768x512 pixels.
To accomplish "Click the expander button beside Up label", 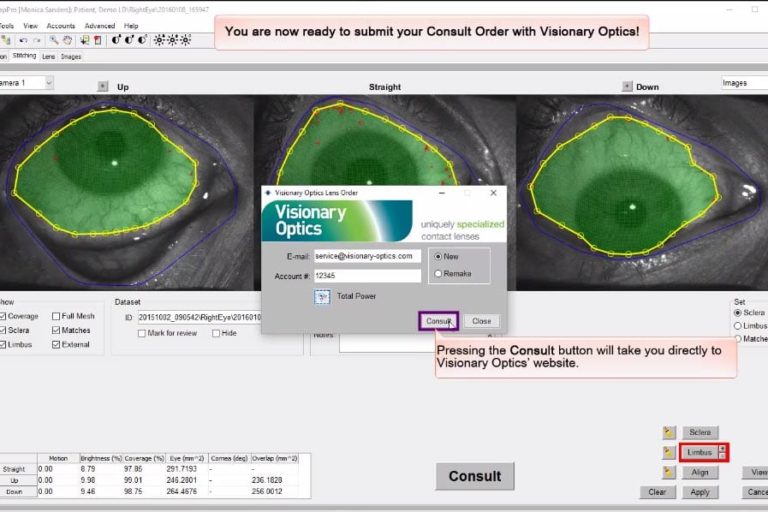I will (102, 87).
